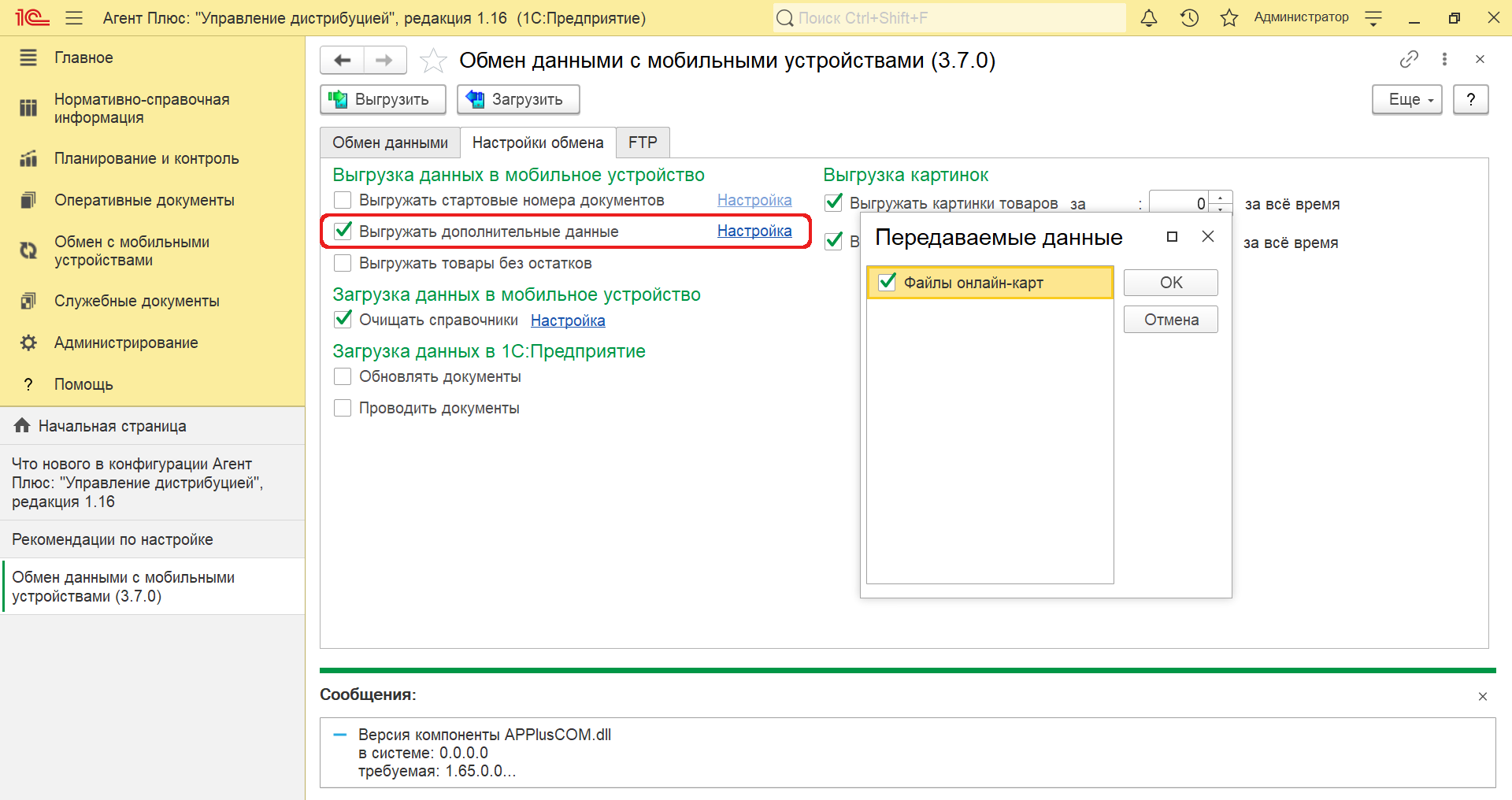Close the Передаваемые данные dialog
This screenshot has height=800, width=1512.
[x=1208, y=236]
